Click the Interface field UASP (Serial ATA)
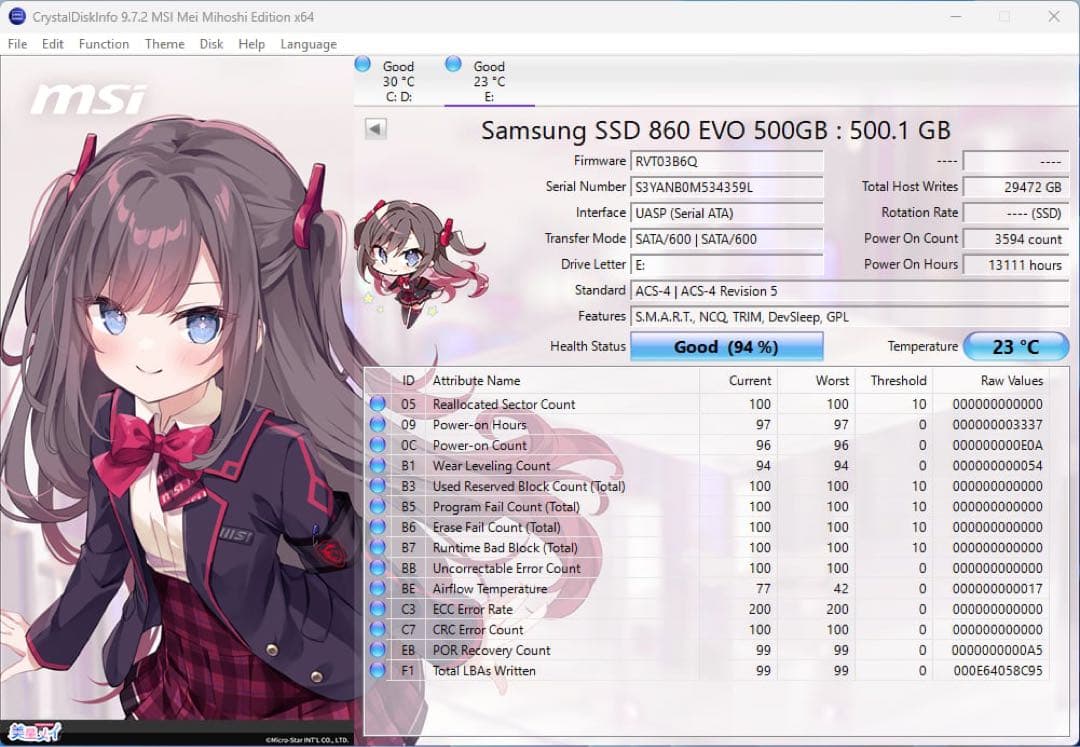 pyautogui.click(x=727, y=213)
